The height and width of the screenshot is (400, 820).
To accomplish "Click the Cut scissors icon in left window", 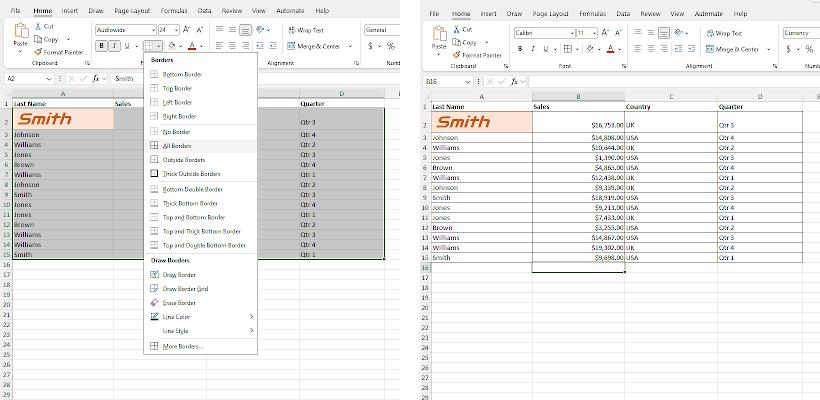I will click(x=38, y=26).
